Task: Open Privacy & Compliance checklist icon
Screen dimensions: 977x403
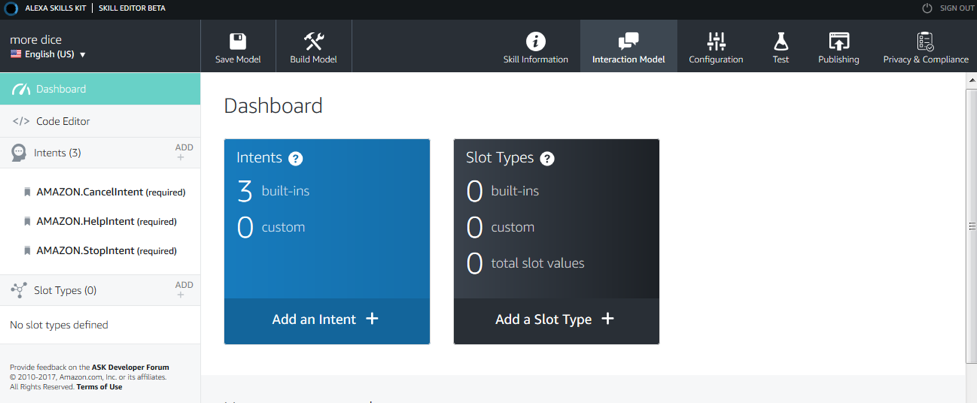Action: pos(925,42)
